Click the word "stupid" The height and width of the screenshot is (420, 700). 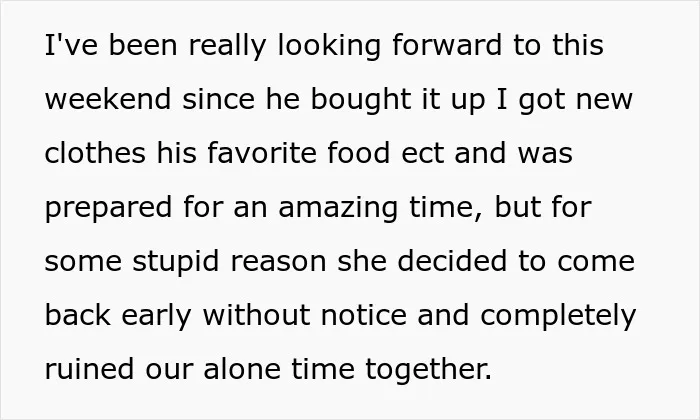point(175,262)
